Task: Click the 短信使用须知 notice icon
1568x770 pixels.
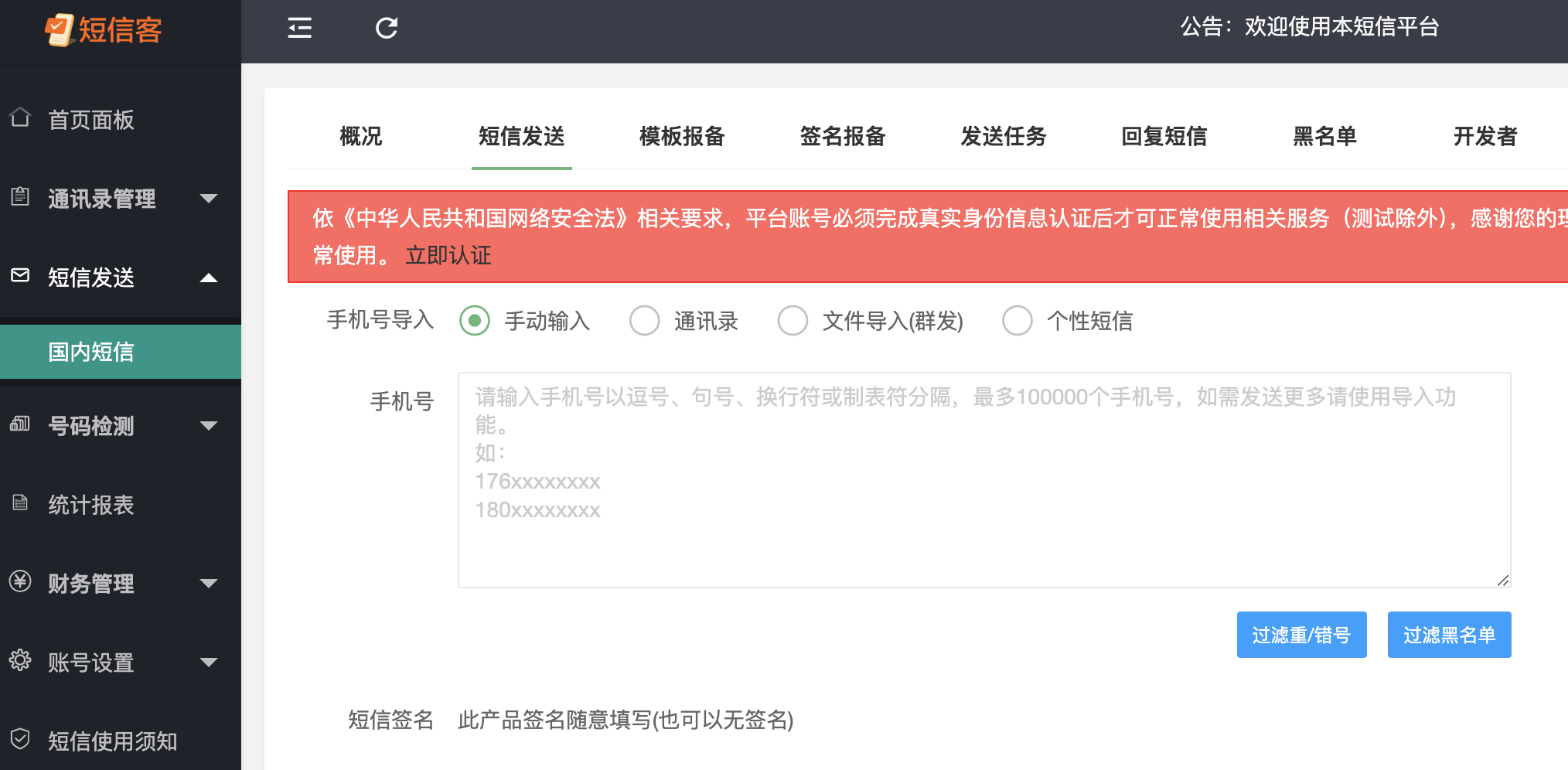Action: 19,741
